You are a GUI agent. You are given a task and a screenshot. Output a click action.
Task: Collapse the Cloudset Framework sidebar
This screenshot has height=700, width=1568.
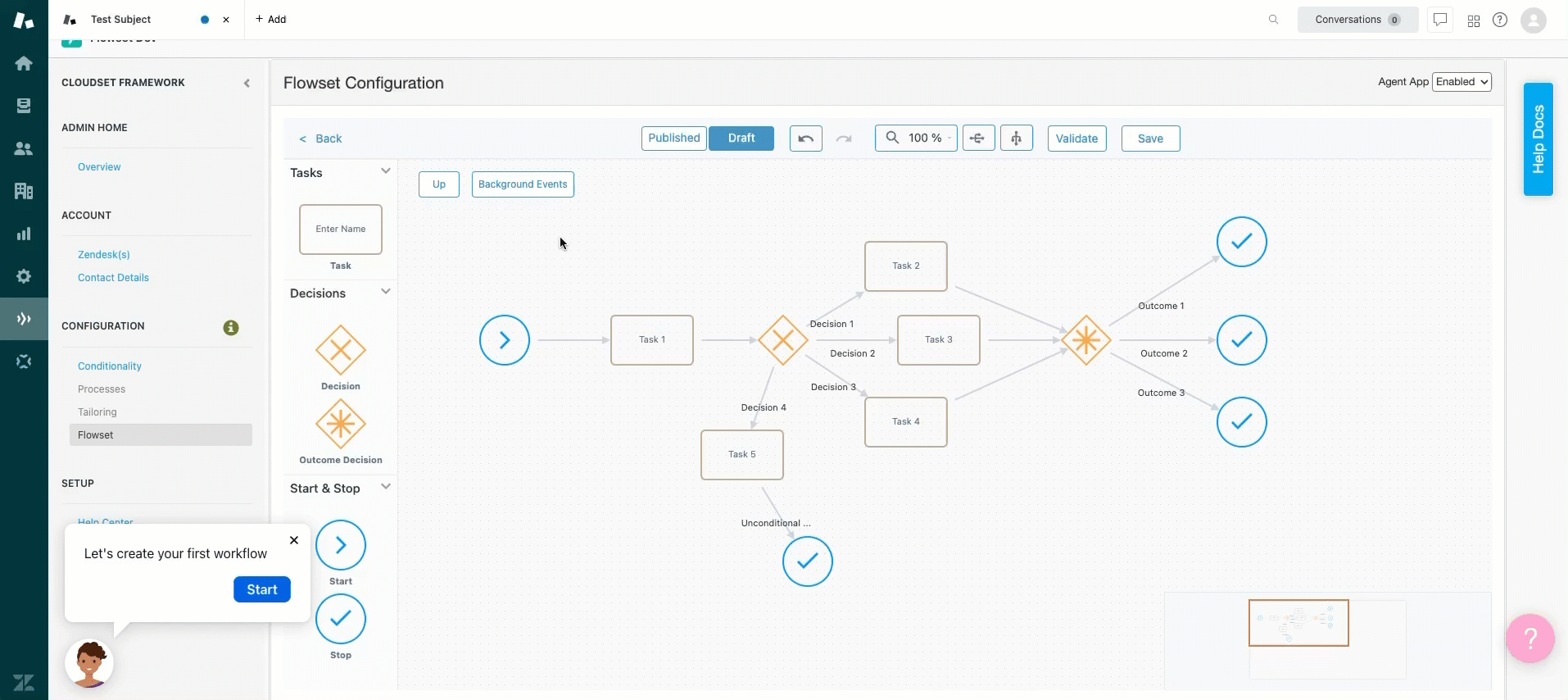(x=247, y=83)
